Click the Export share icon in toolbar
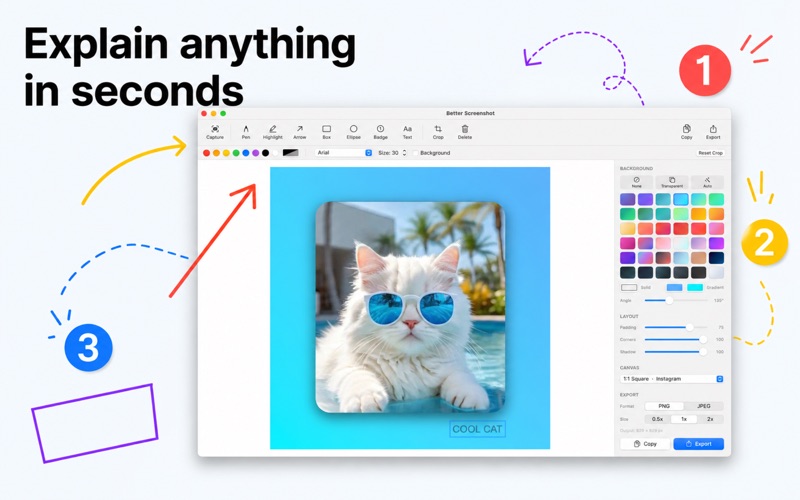The image size is (800, 500). 713,132
